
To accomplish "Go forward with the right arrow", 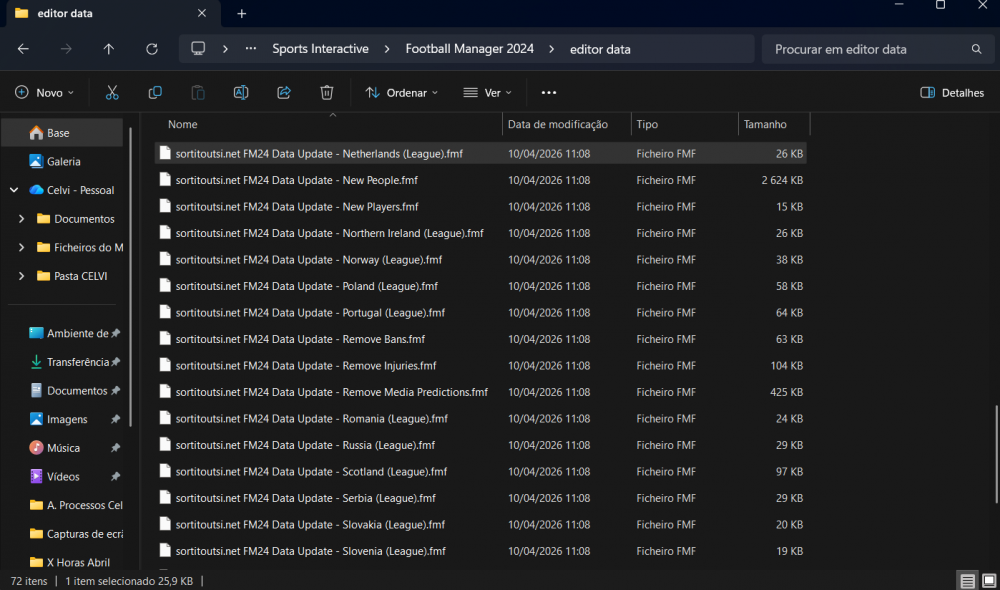I will click(66, 49).
